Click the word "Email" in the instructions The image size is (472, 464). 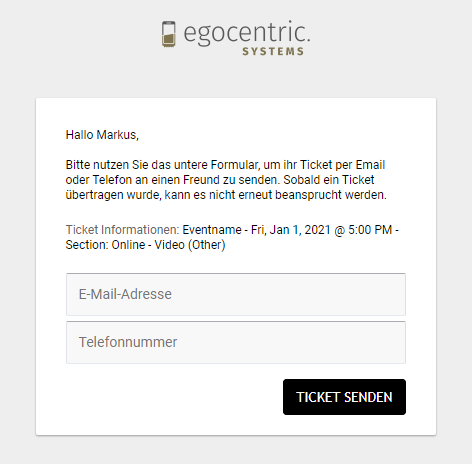pyautogui.click(x=370, y=165)
